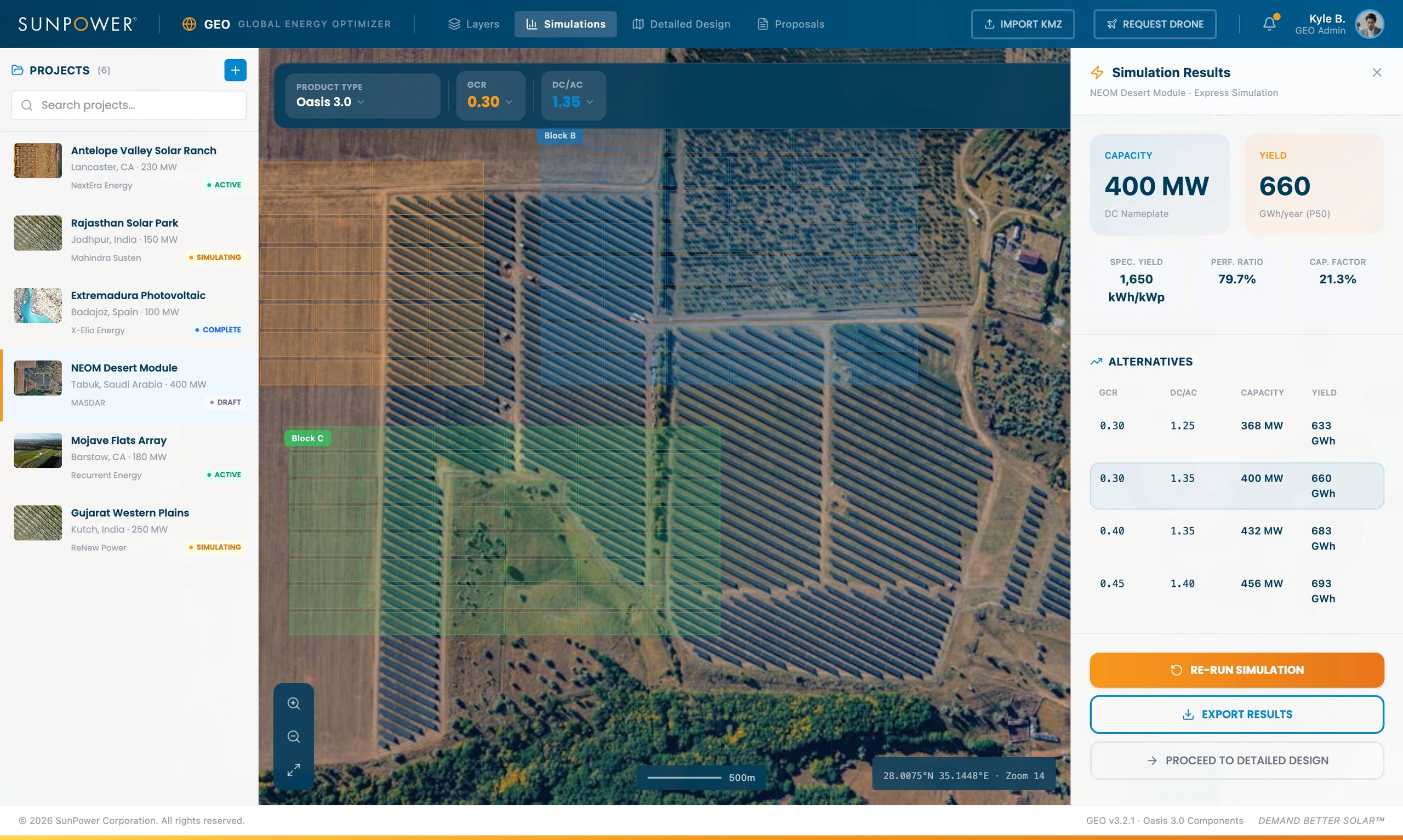
Task: Click the 21.3% Cap. Factor value
Action: click(x=1337, y=279)
